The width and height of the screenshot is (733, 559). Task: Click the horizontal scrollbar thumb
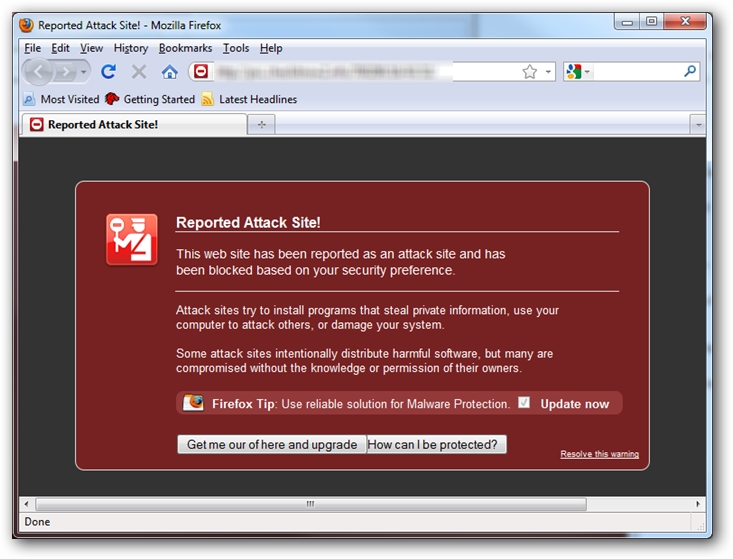(x=311, y=504)
